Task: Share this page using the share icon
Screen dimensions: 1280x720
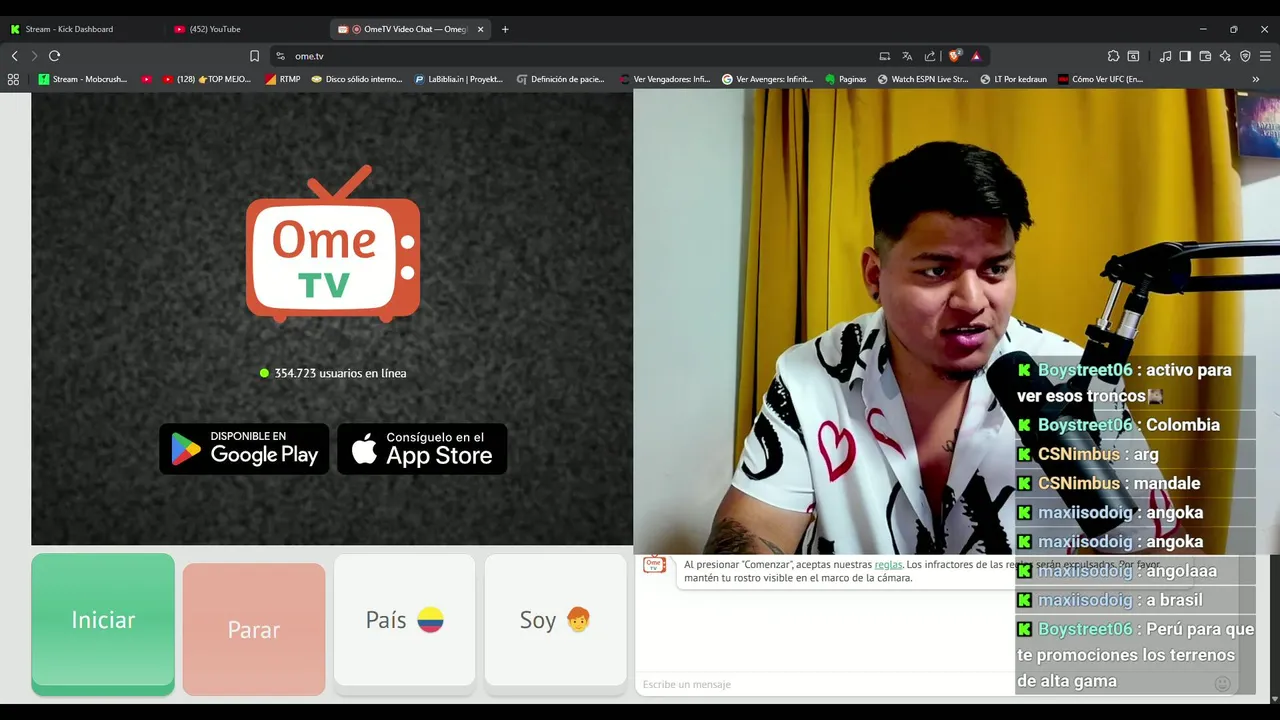Action: (x=930, y=56)
